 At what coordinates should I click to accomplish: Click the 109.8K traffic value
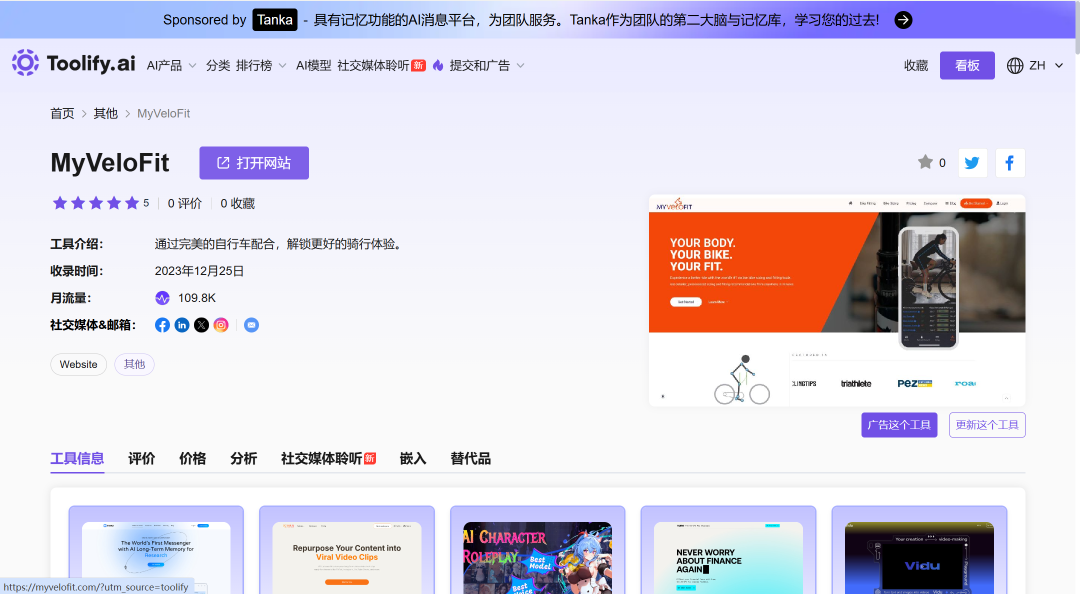(x=197, y=298)
